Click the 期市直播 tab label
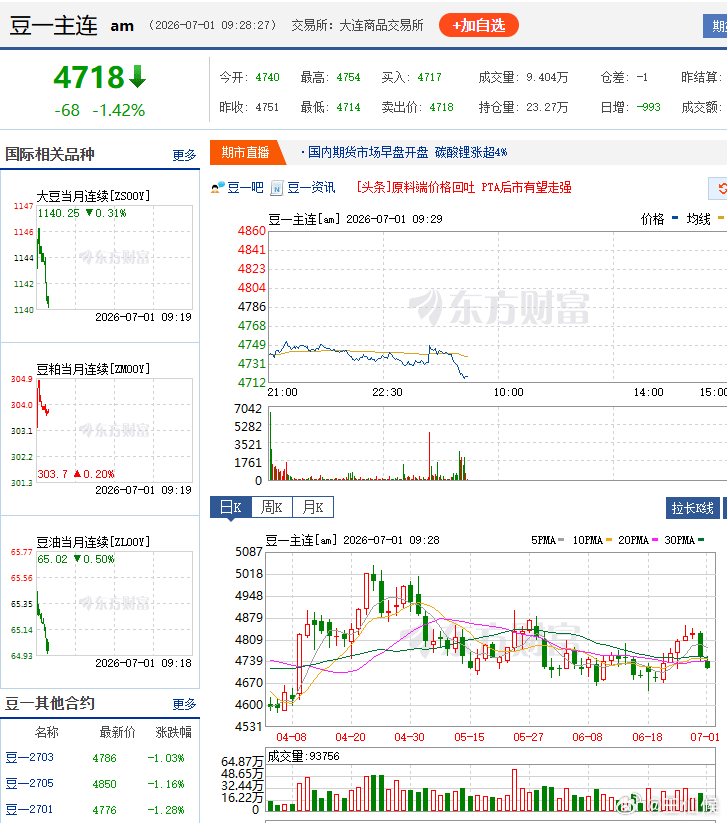Screen dimensions: 727x823 245,153
